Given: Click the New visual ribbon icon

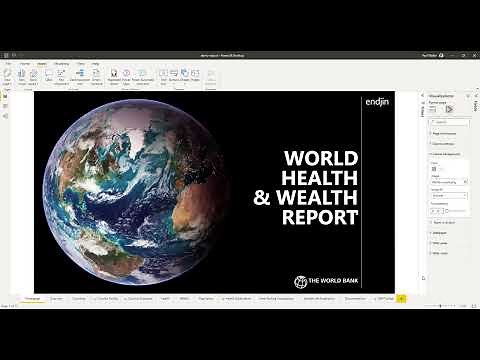Looking at the screenshot, I should pos(22,77).
